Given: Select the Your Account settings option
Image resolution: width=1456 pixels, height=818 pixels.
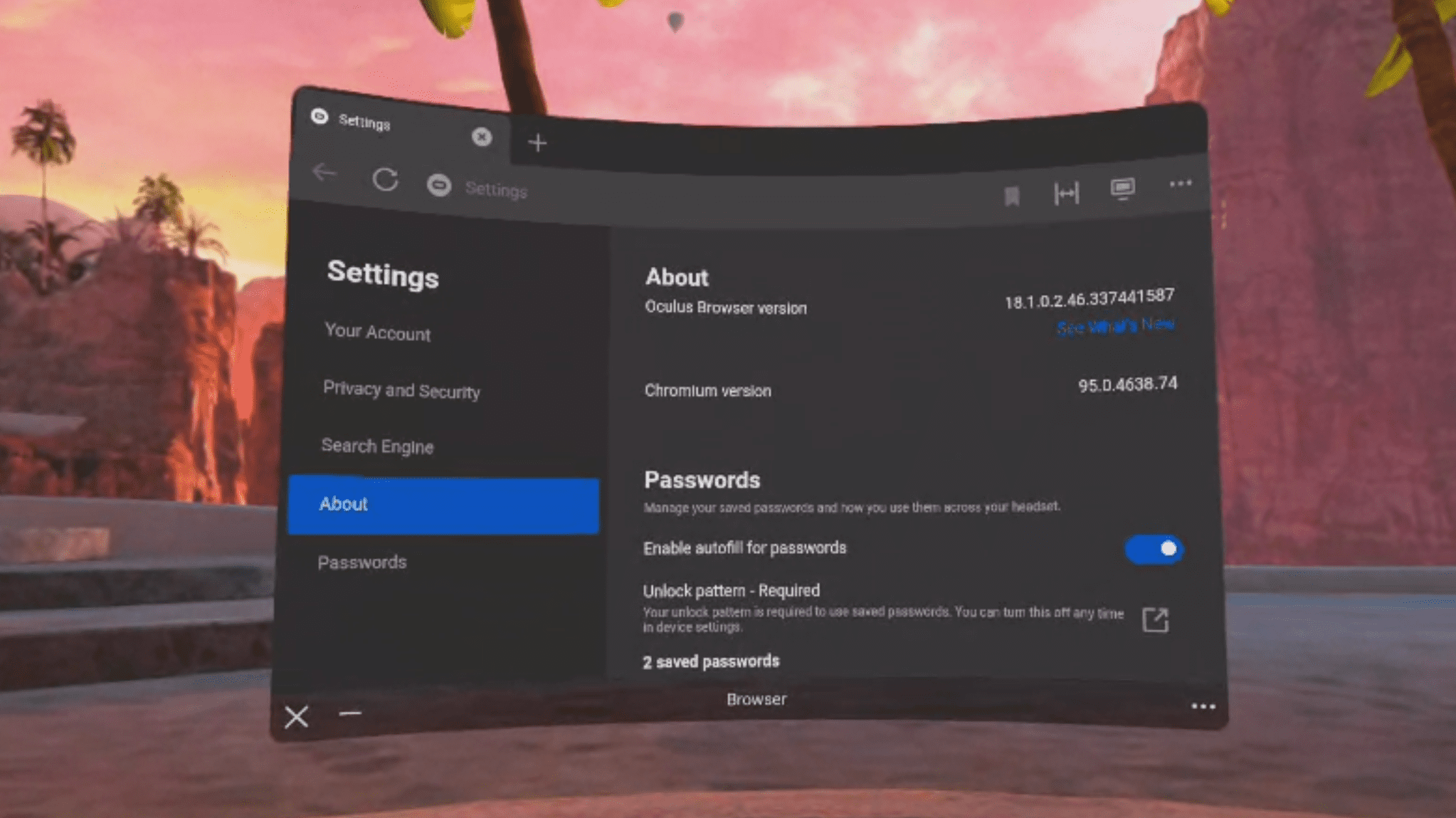Looking at the screenshot, I should (x=377, y=332).
